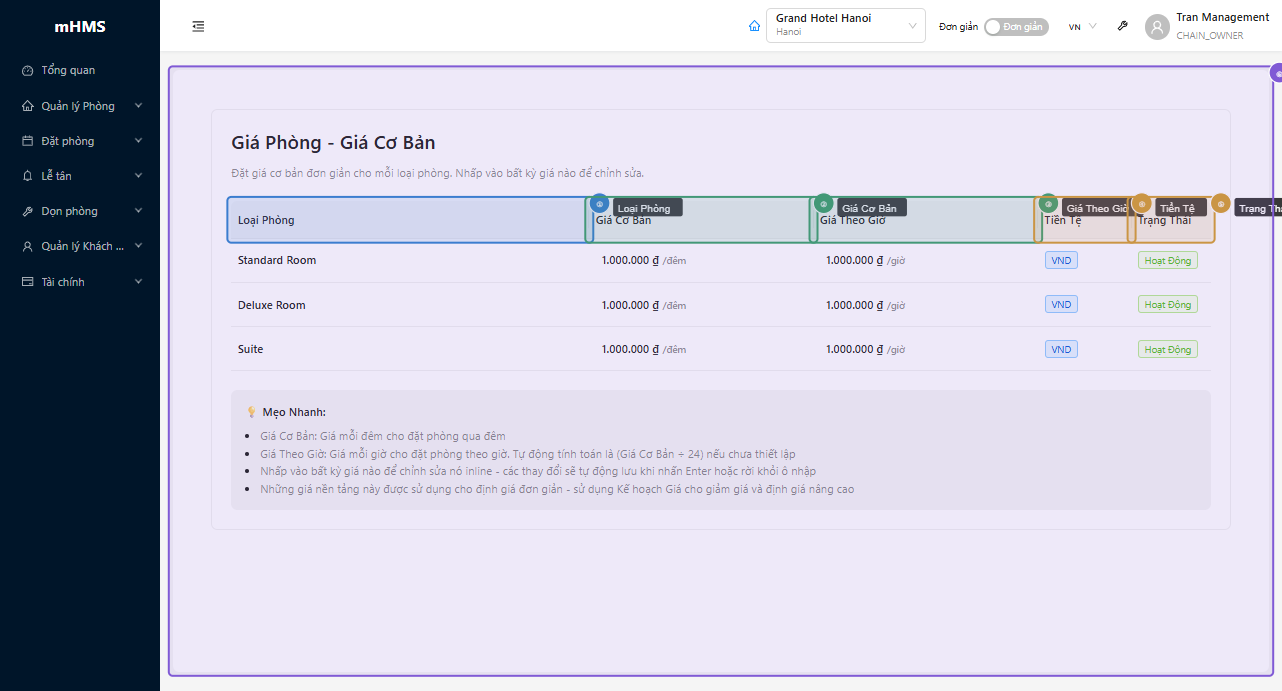Click the Tài chính card icon
This screenshot has width=1282, height=691.
tap(28, 282)
